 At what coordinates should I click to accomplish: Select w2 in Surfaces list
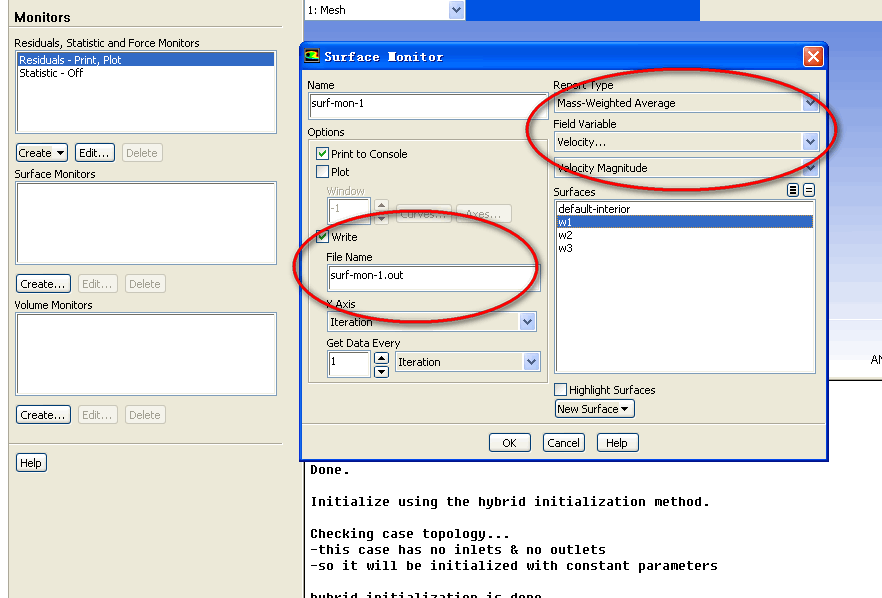pyautogui.click(x=685, y=235)
